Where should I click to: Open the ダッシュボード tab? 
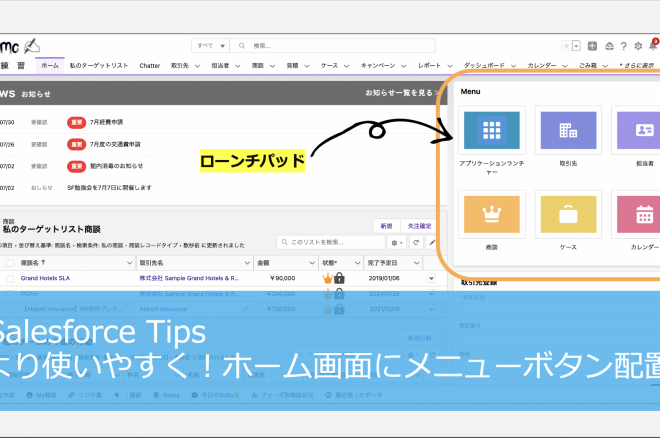(x=484, y=66)
